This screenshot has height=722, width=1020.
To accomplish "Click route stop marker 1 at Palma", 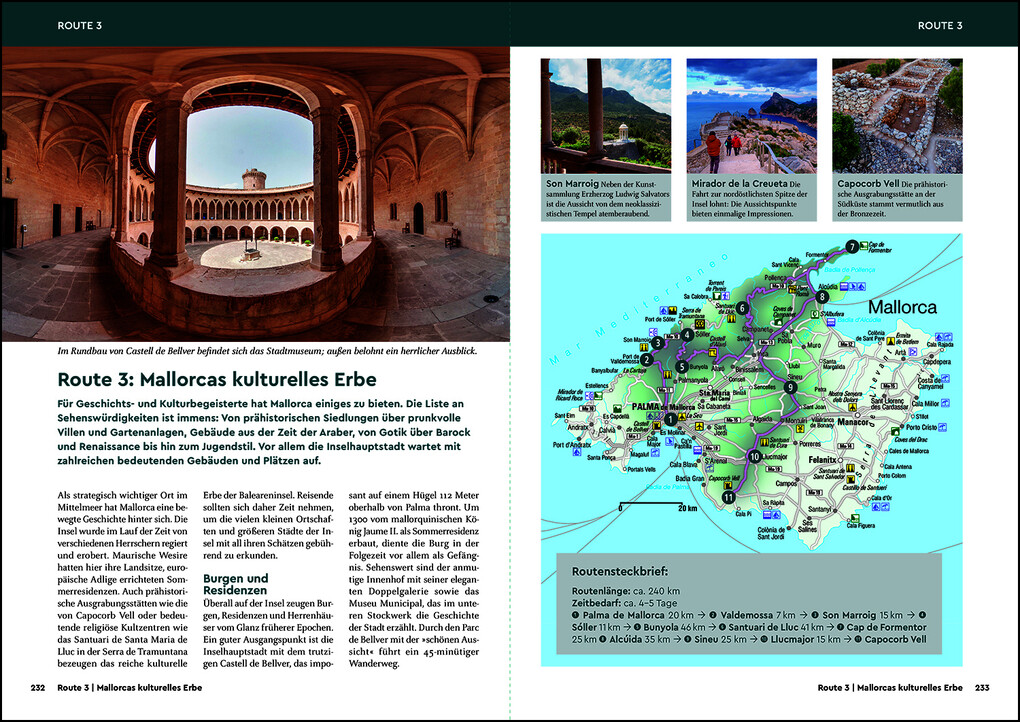I will click(671, 420).
